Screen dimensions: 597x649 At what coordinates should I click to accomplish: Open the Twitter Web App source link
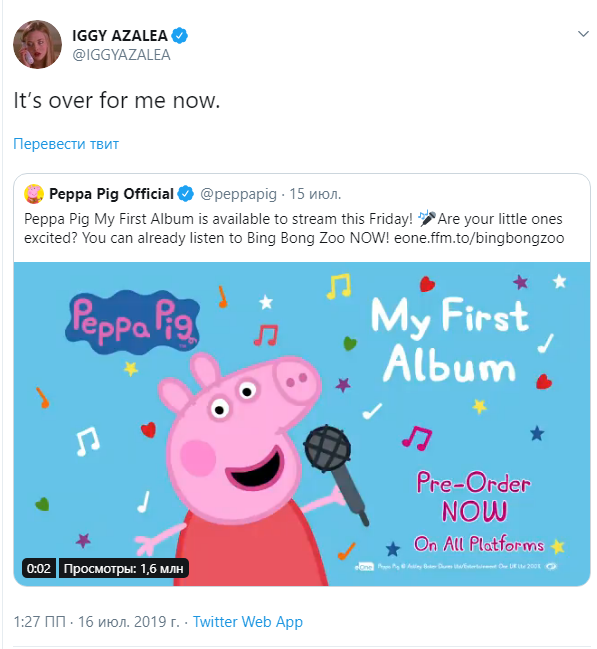coord(248,622)
